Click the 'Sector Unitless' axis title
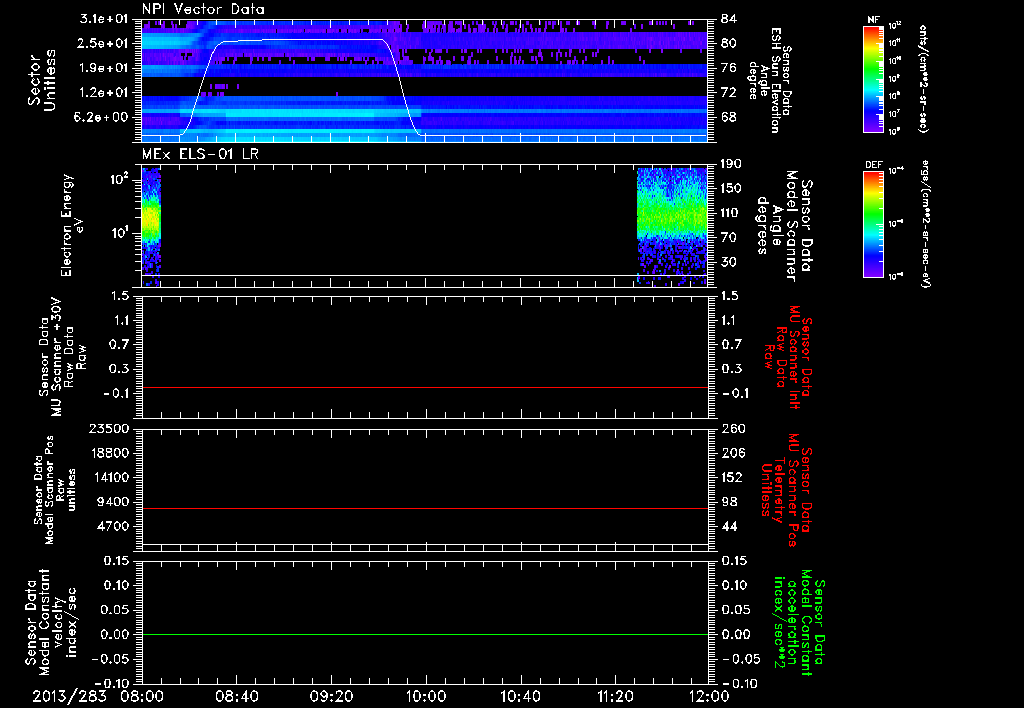This screenshot has width=1024, height=708. click(x=42, y=80)
